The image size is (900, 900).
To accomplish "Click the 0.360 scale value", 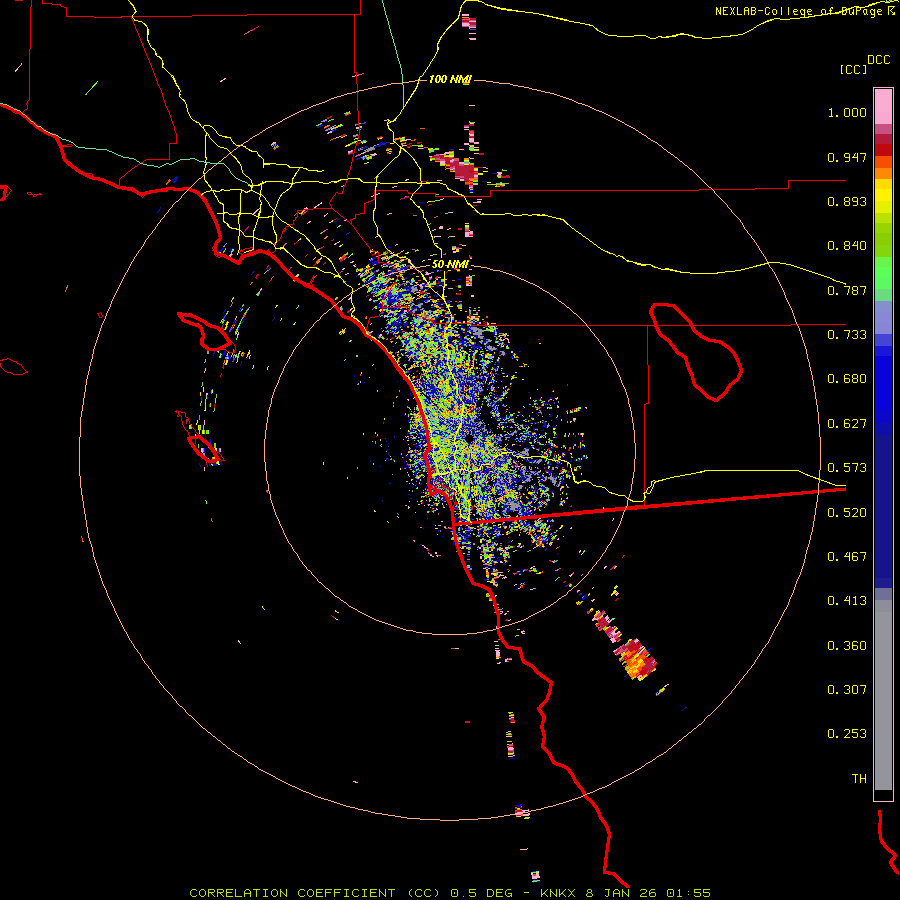I will (x=847, y=646).
